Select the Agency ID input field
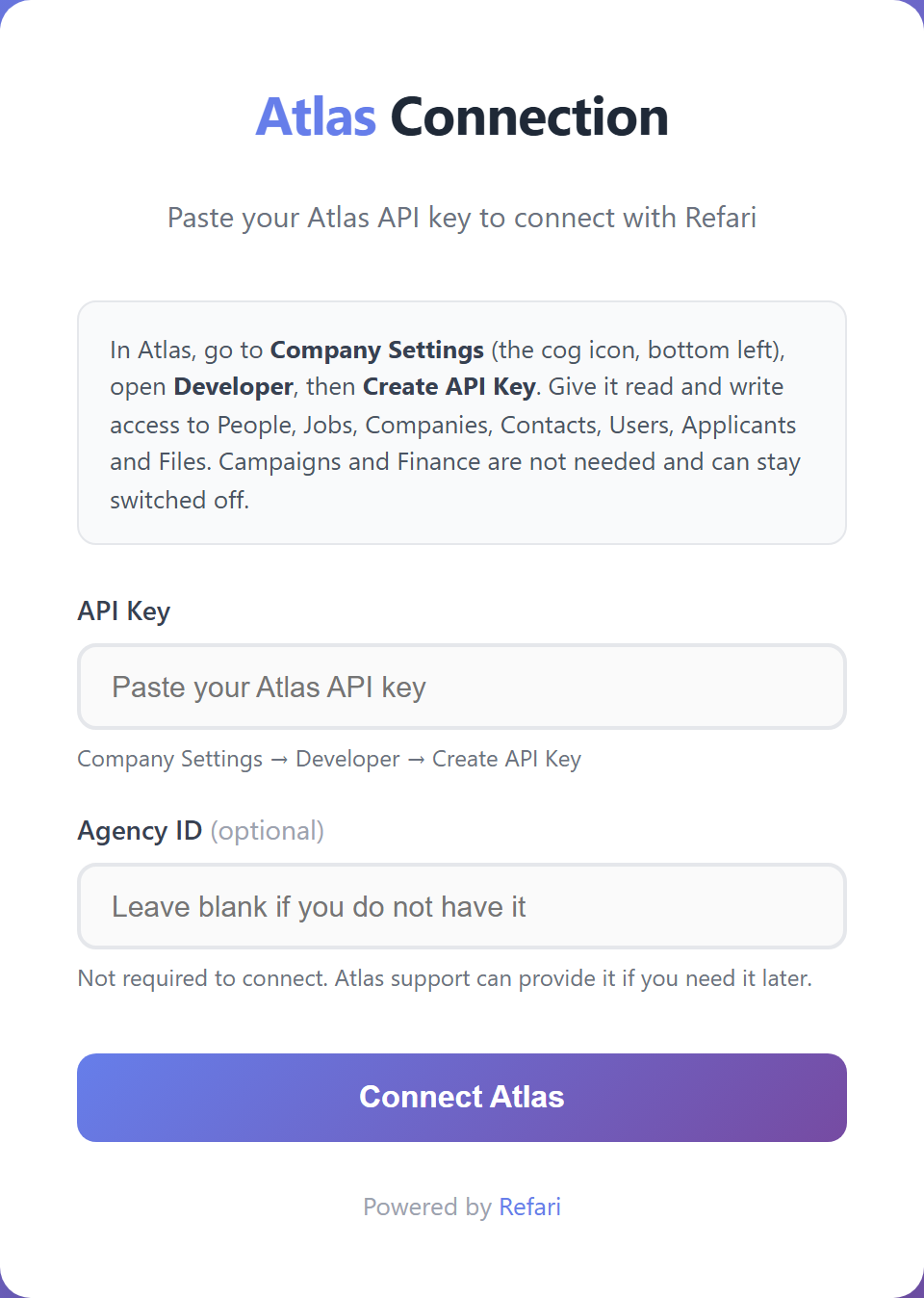Screen dimensions: 924x1298 pyautogui.click(x=462, y=906)
